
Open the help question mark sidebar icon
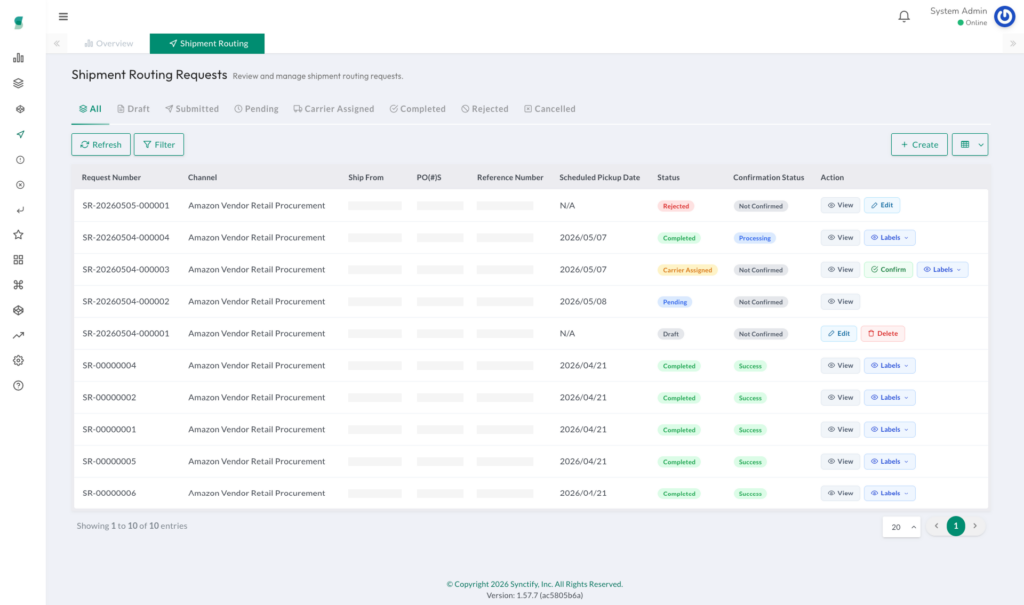click(x=18, y=386)
